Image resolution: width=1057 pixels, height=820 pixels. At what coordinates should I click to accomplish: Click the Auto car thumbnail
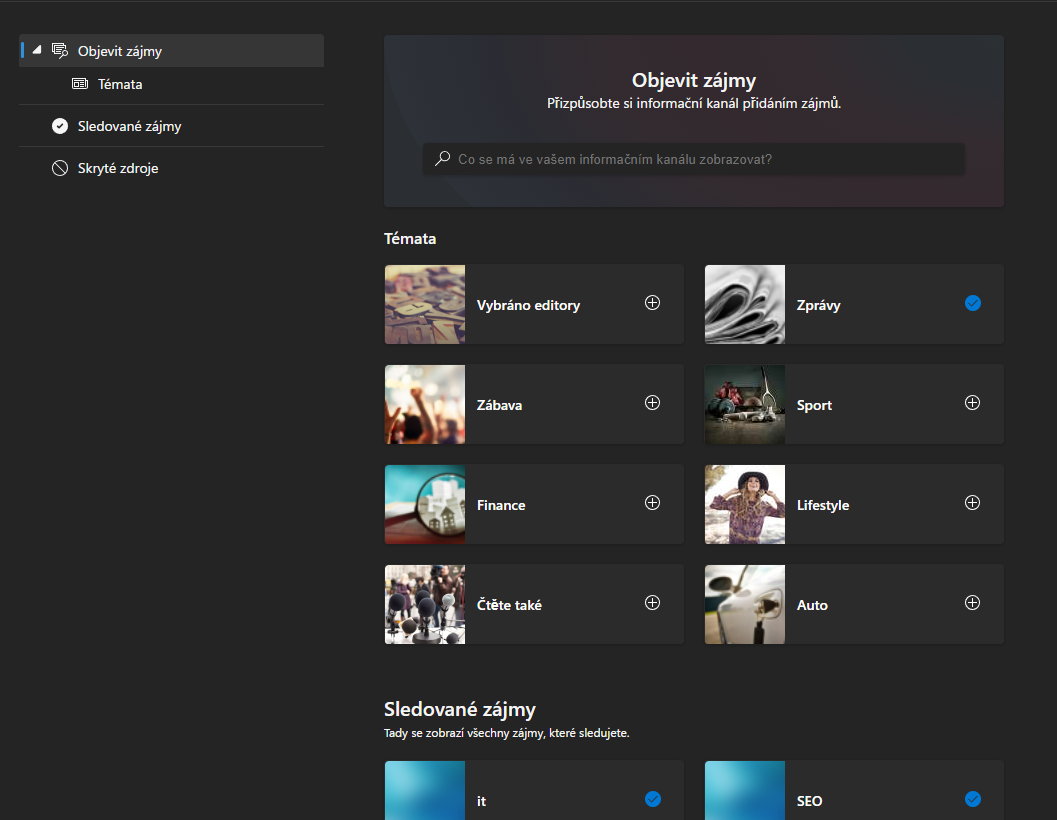[x=745, y=604]
